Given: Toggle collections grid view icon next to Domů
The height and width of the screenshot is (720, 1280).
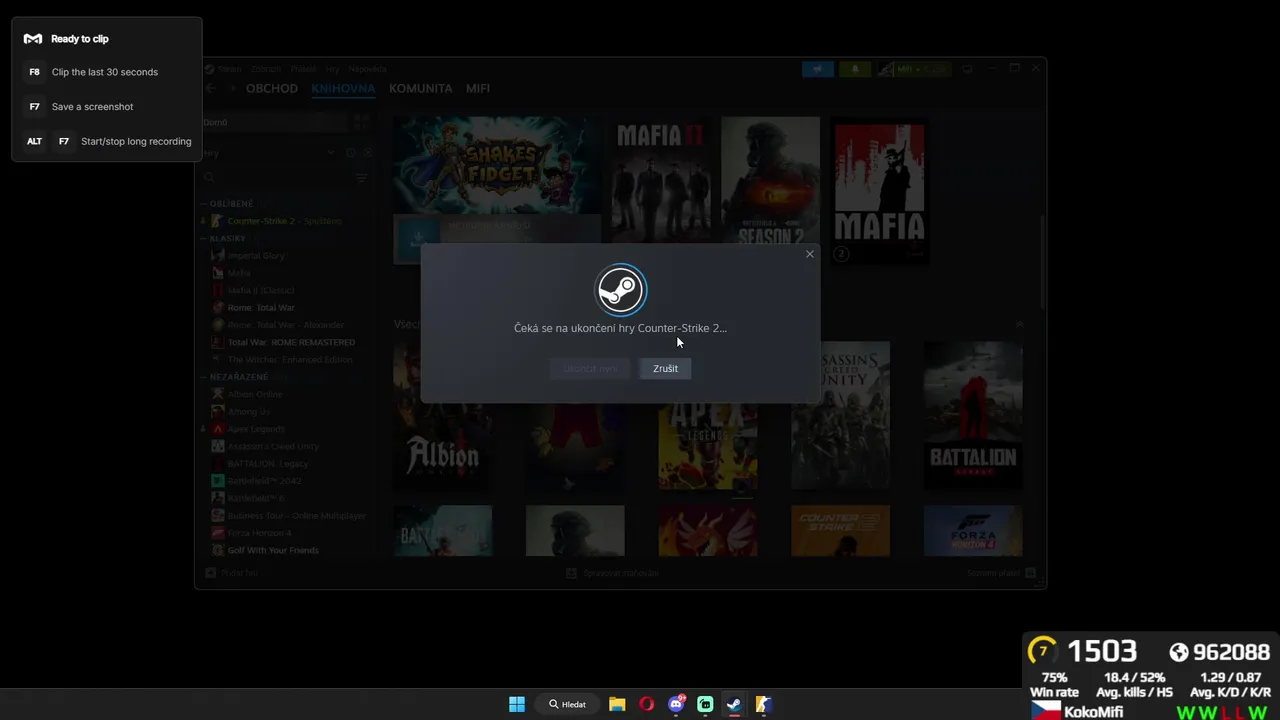Looking at the screenshot, I should coord(361,122).
